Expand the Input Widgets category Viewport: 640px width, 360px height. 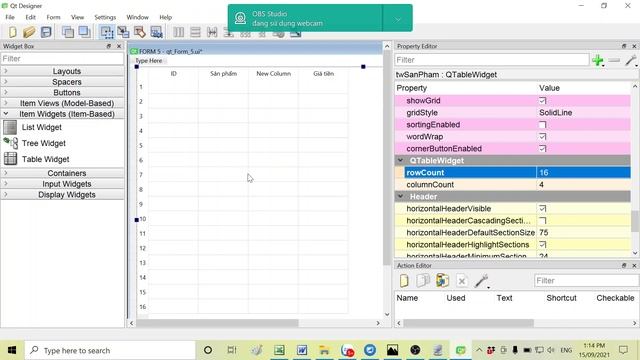click(63, 184)
